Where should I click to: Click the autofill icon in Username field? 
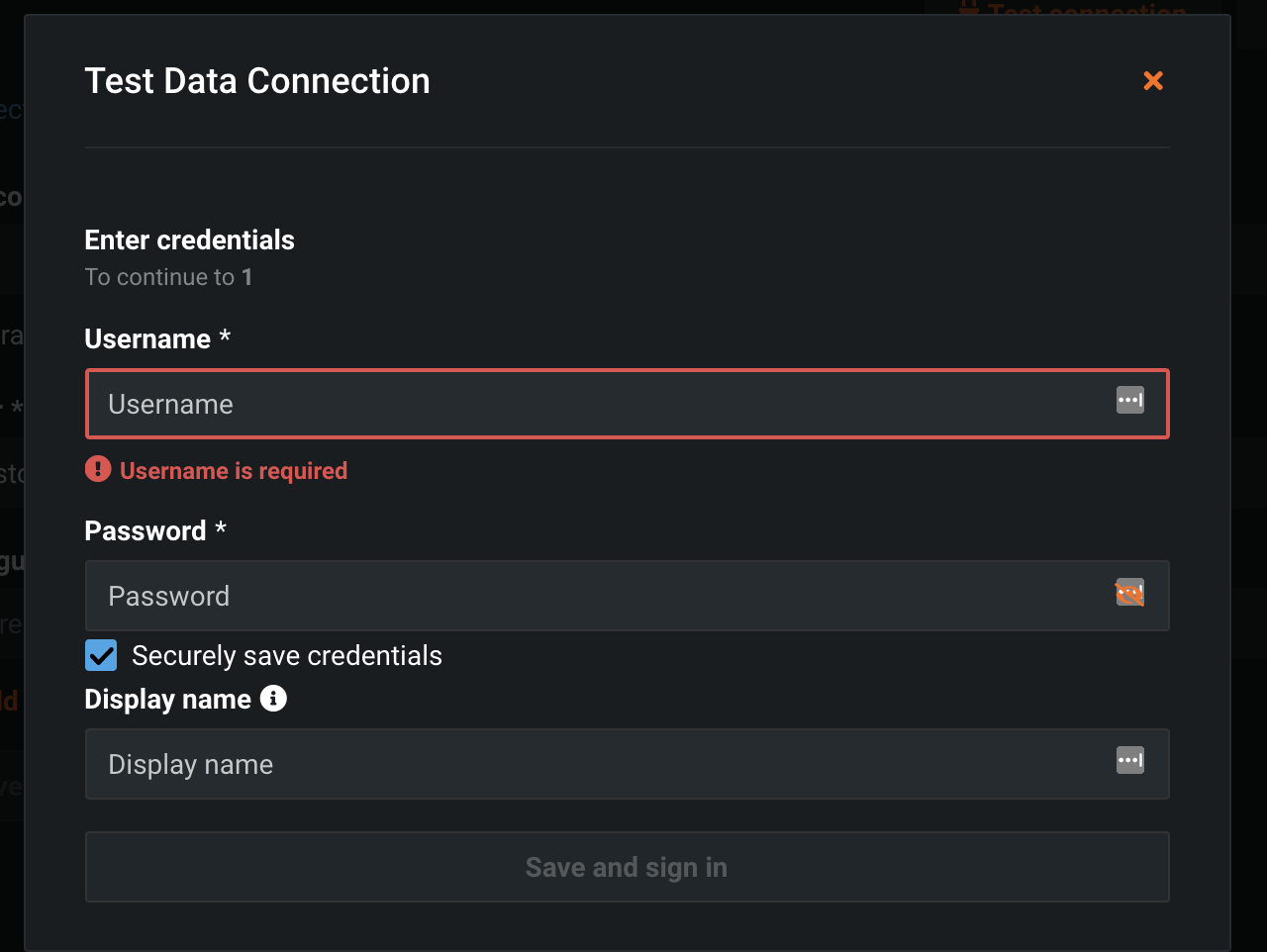click(1130, 401)
